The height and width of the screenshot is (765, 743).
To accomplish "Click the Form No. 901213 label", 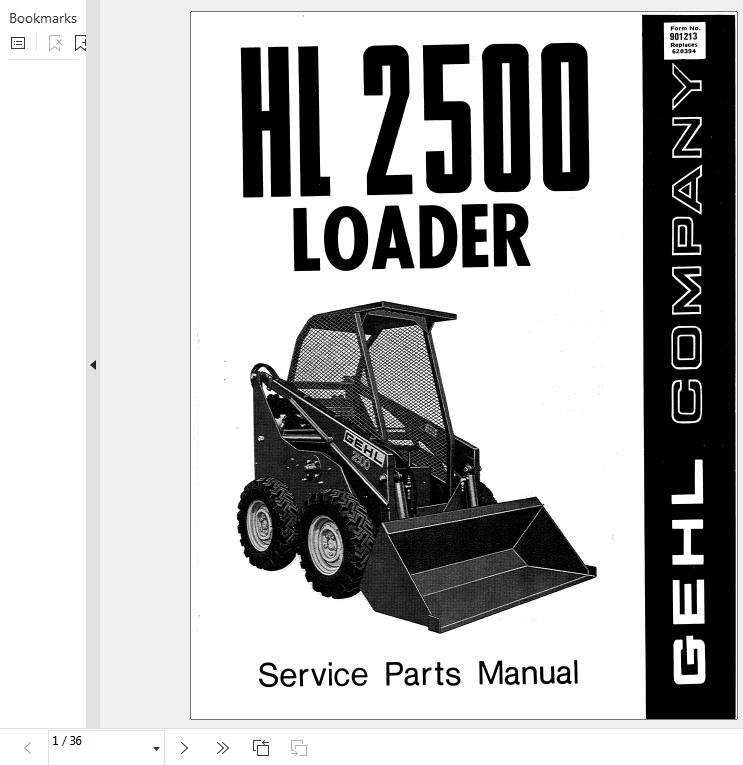I will pos(684,40).
